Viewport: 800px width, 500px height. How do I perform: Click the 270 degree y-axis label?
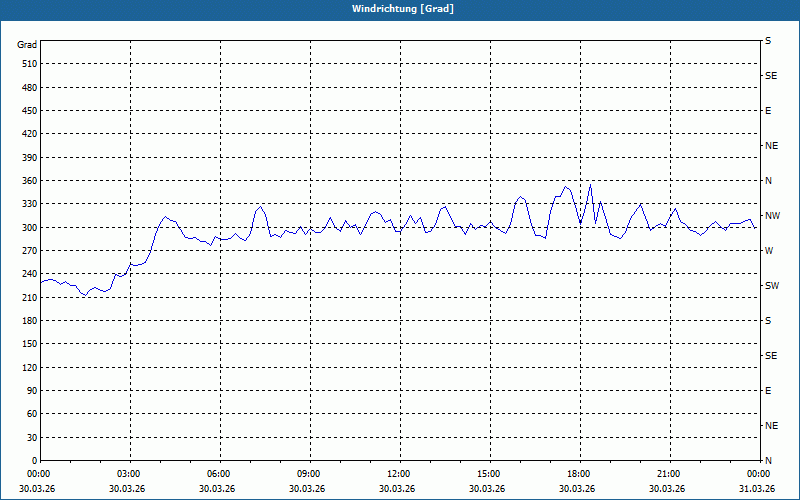click(x=27, y=251)
